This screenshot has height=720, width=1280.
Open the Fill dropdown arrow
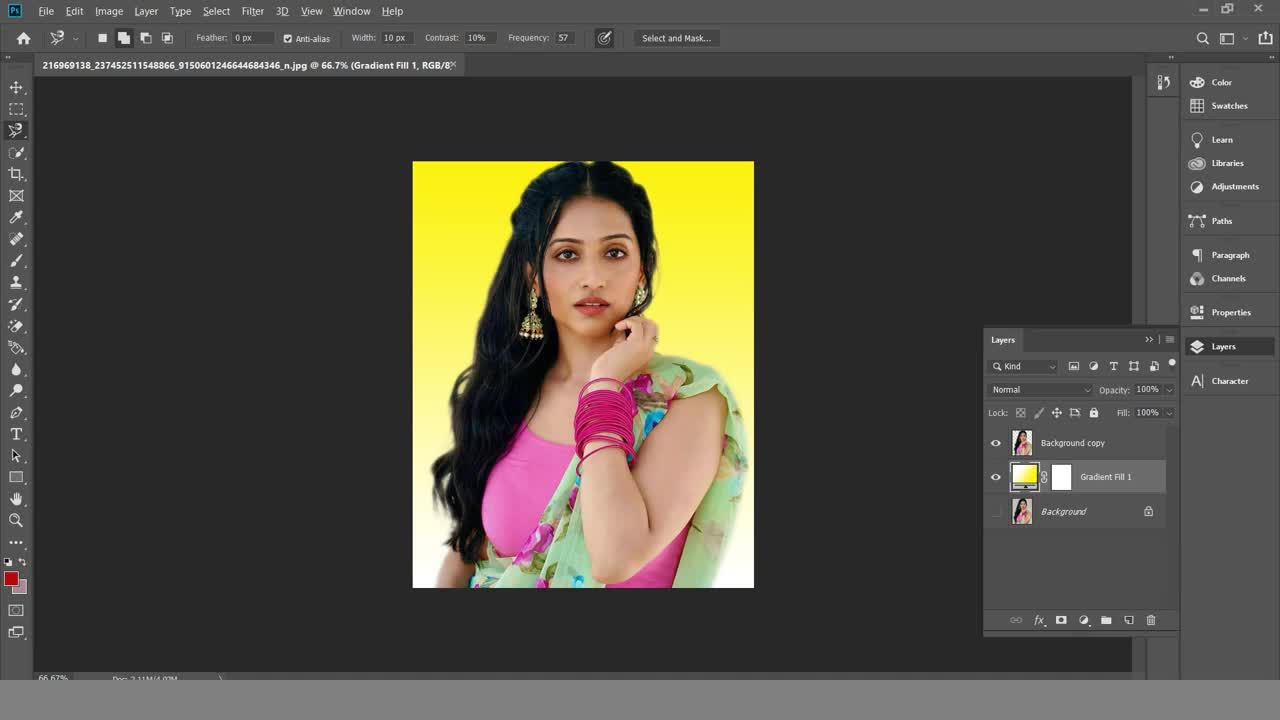pyautogui.click(x=1168, y=412)
